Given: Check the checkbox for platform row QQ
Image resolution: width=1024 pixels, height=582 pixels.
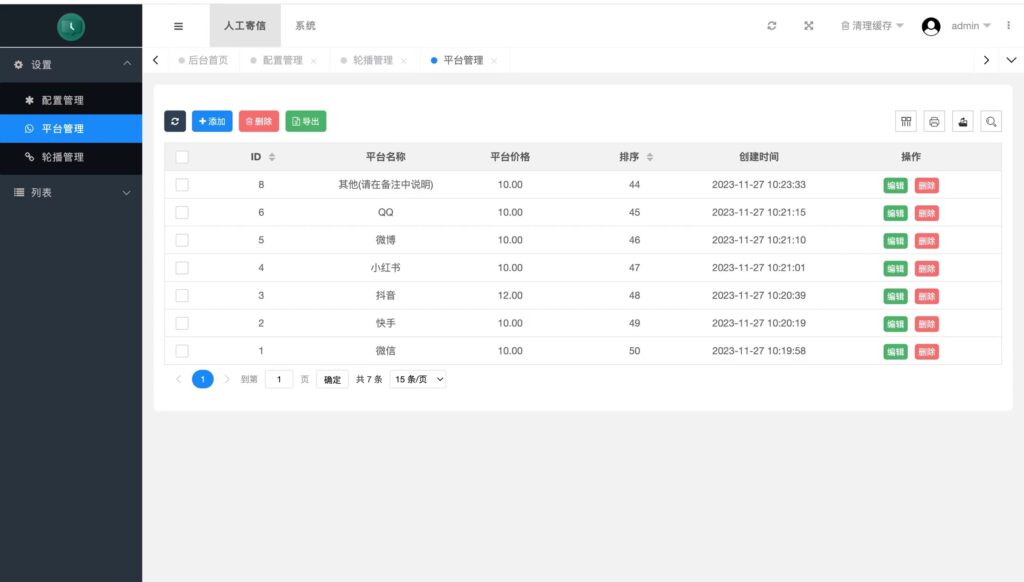Looking at the screenshot, I should (x=181, y=212).
